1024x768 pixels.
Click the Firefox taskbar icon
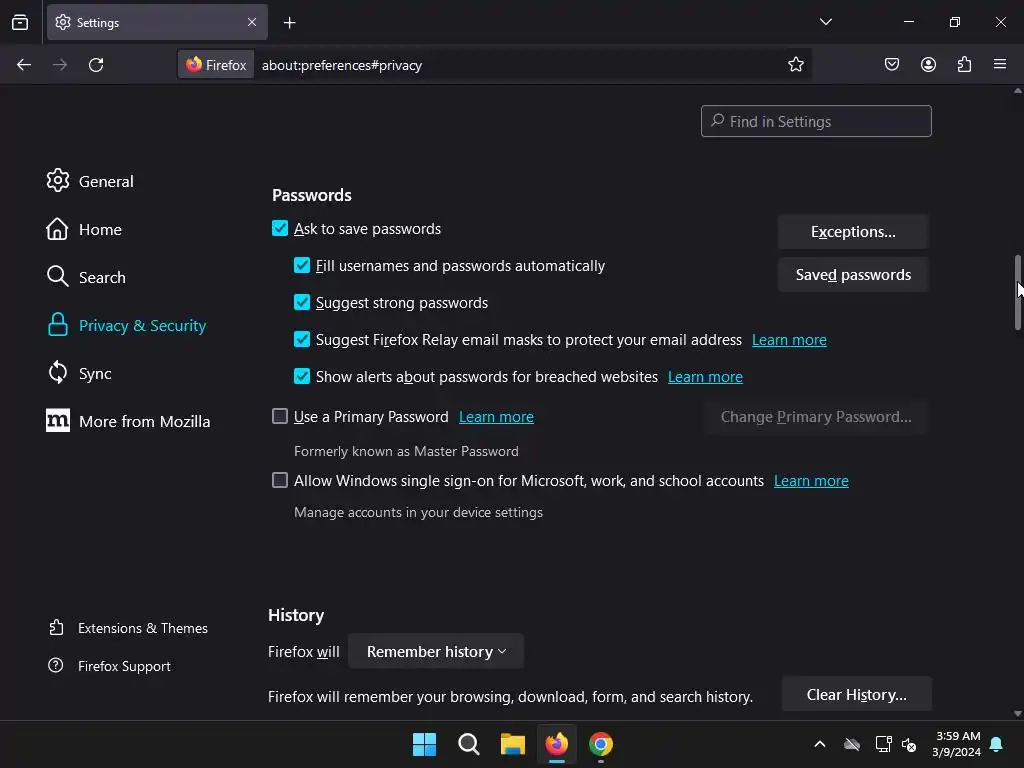556,744
